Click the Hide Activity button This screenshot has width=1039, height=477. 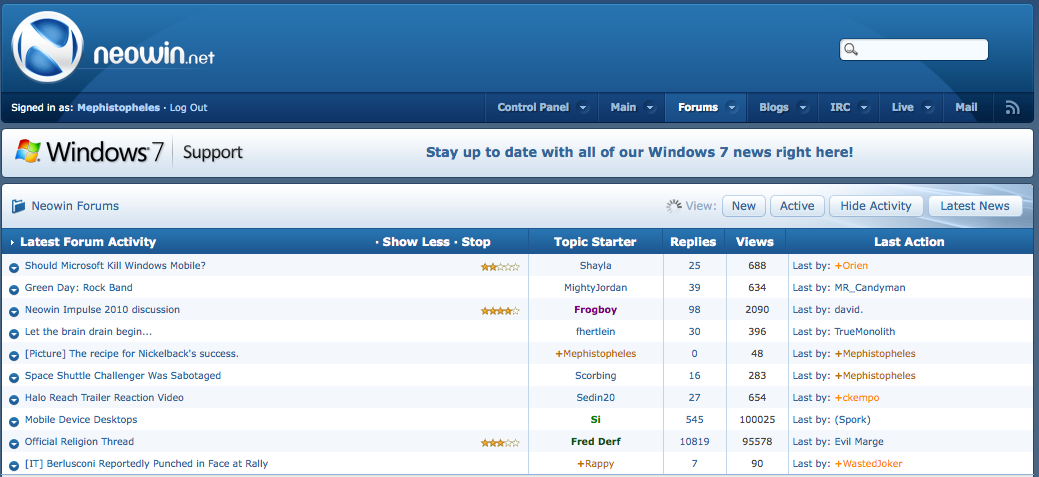(876, 206)
